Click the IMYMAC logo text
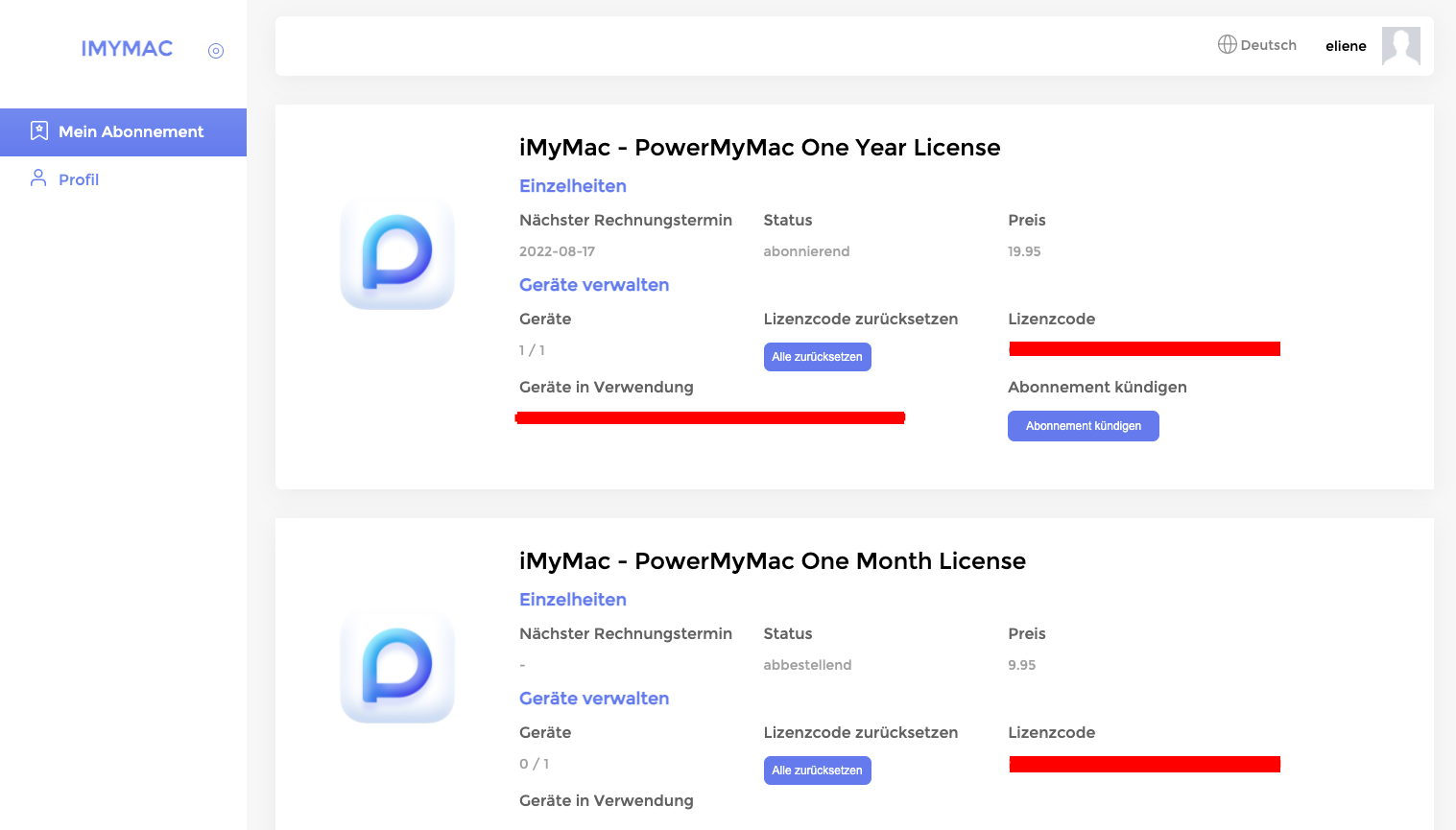This screenshot has height=830, width=1456. click(127, 49)
